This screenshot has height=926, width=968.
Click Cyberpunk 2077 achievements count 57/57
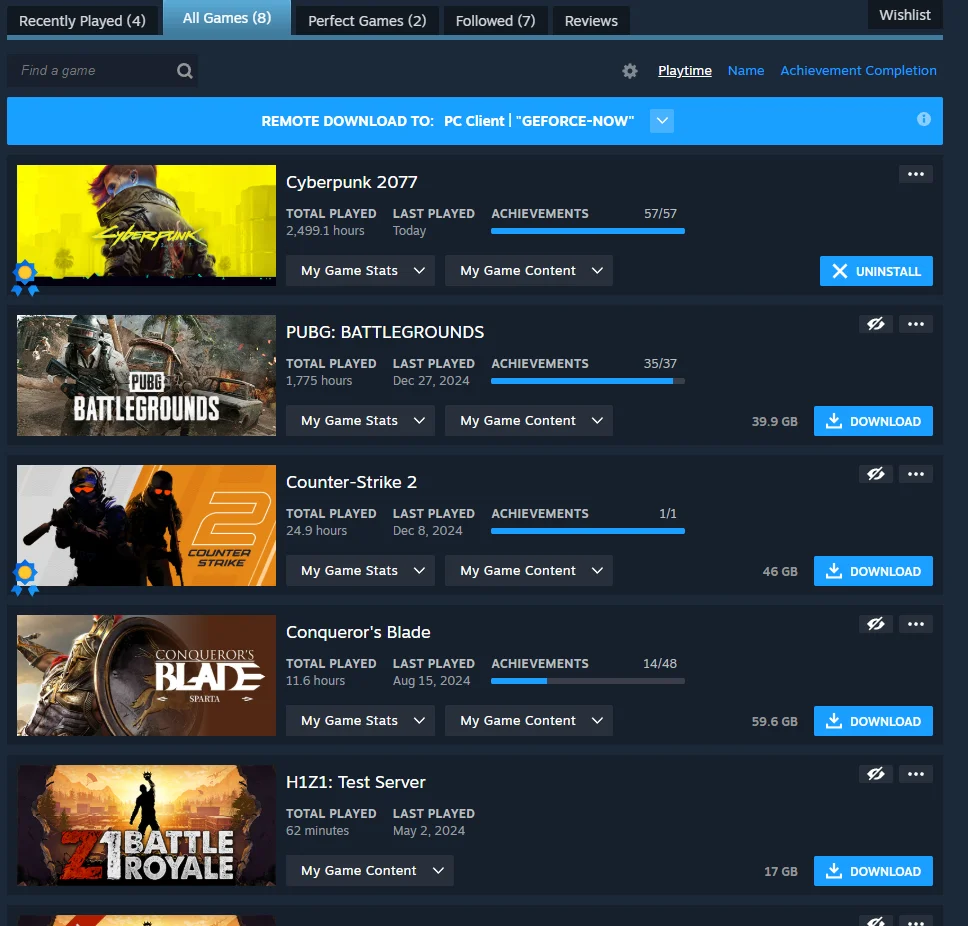click(660, 214)
